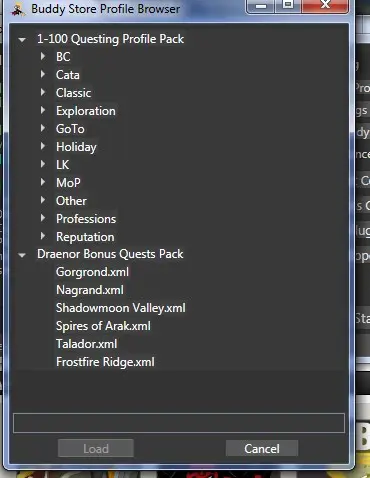
Task: Select the Exploration tree item
Action: pyautogui.click(x=86, y=111)
